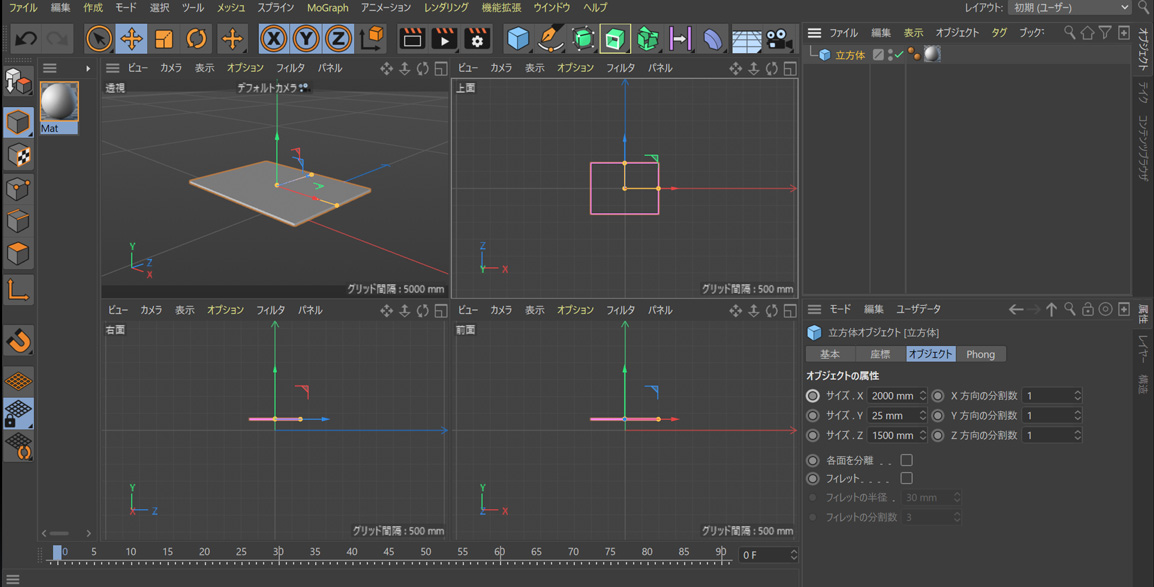Image resolution: width=1154 pixels, height=587 pixels.
Task: Open the レイアウト dropdown
Action: [x=1069, y=8]
